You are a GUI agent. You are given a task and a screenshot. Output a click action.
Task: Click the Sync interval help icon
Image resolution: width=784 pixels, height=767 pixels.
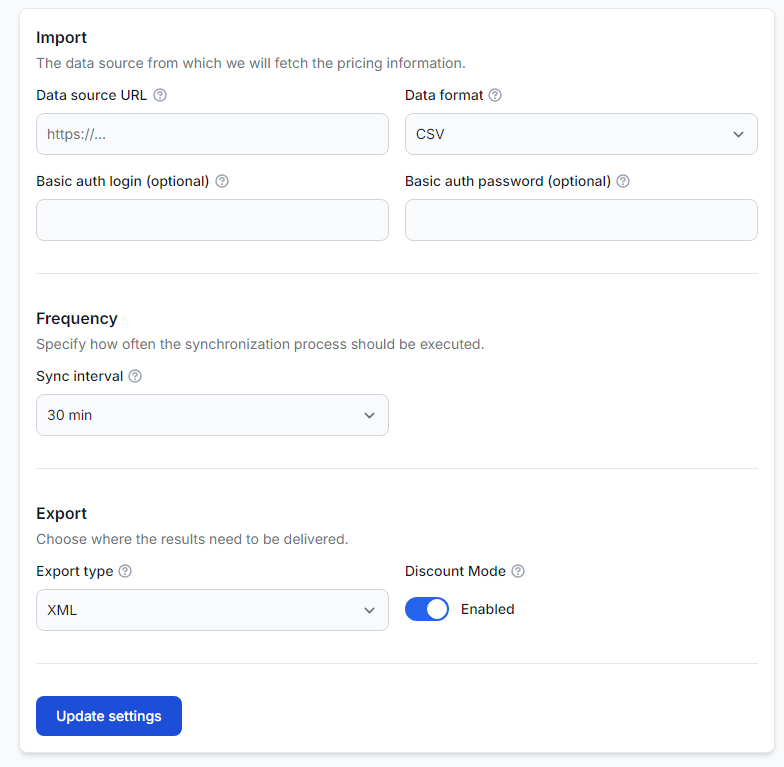[135, 376]
